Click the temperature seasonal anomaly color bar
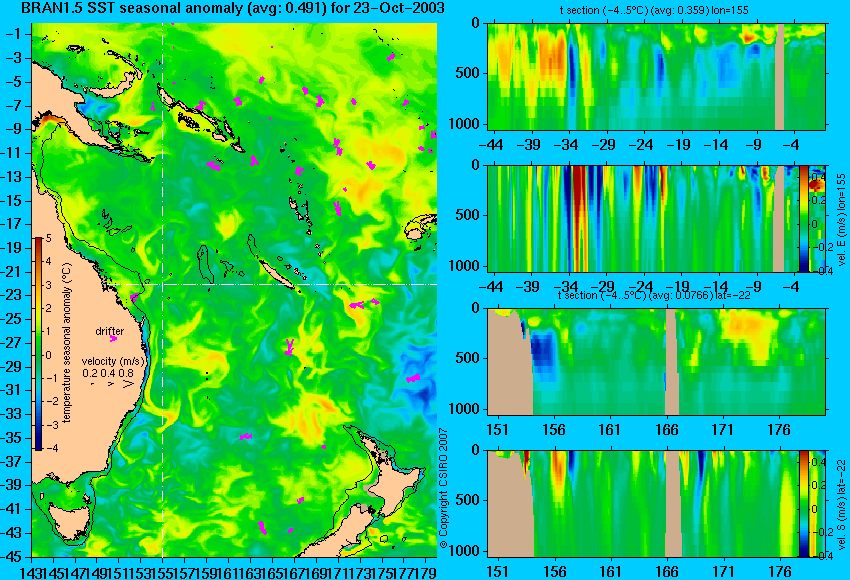The height and width of the screenshot is (580, 850). 39,344
